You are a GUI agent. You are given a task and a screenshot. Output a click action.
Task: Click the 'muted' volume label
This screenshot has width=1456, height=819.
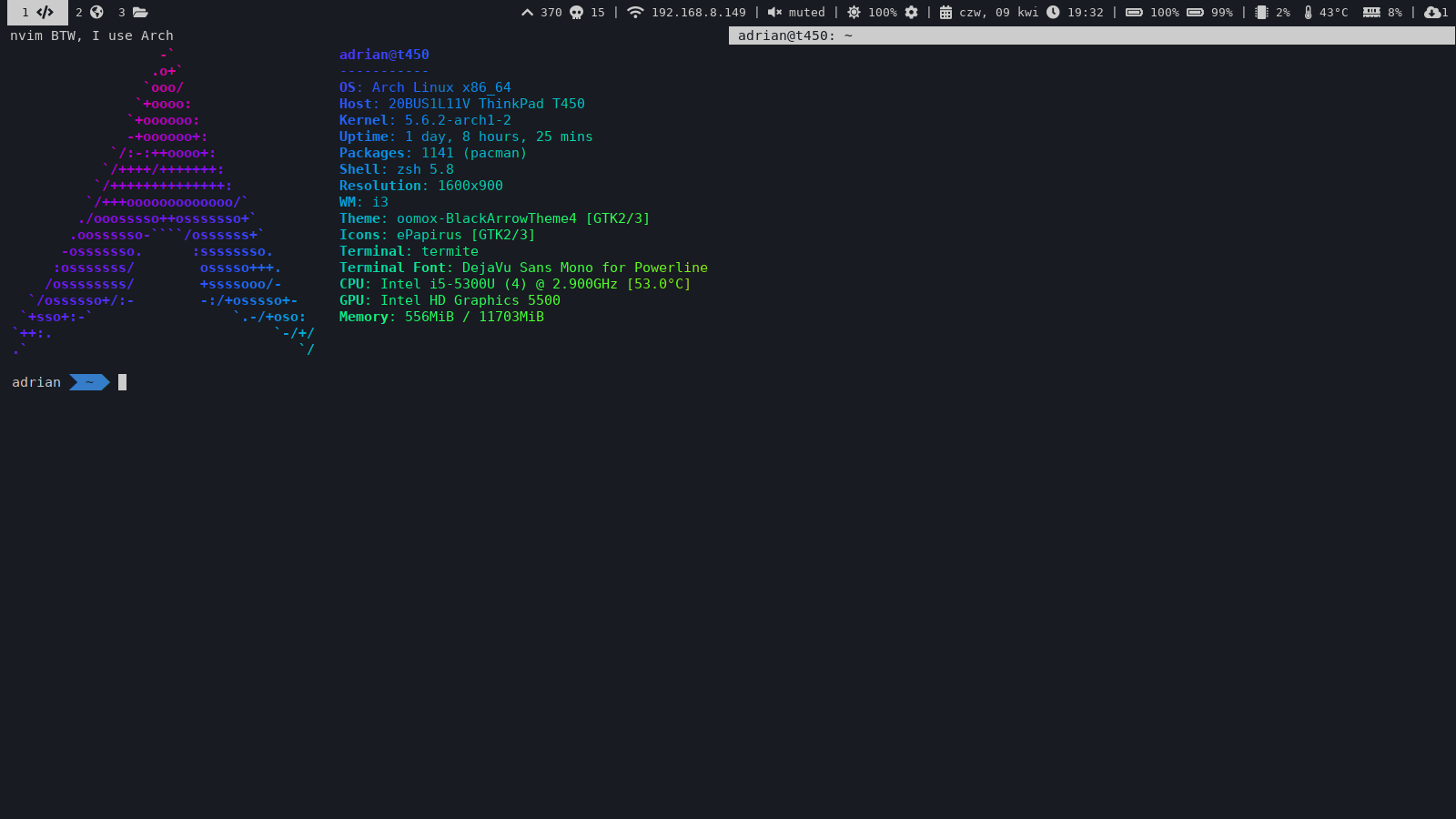point(806,13)
